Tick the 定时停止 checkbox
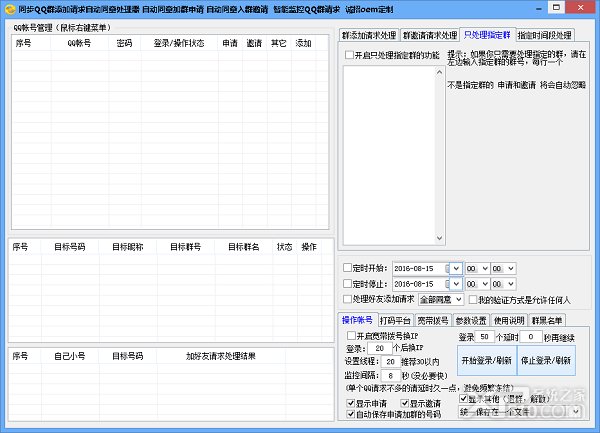600x433 pixels. point(347,283)
